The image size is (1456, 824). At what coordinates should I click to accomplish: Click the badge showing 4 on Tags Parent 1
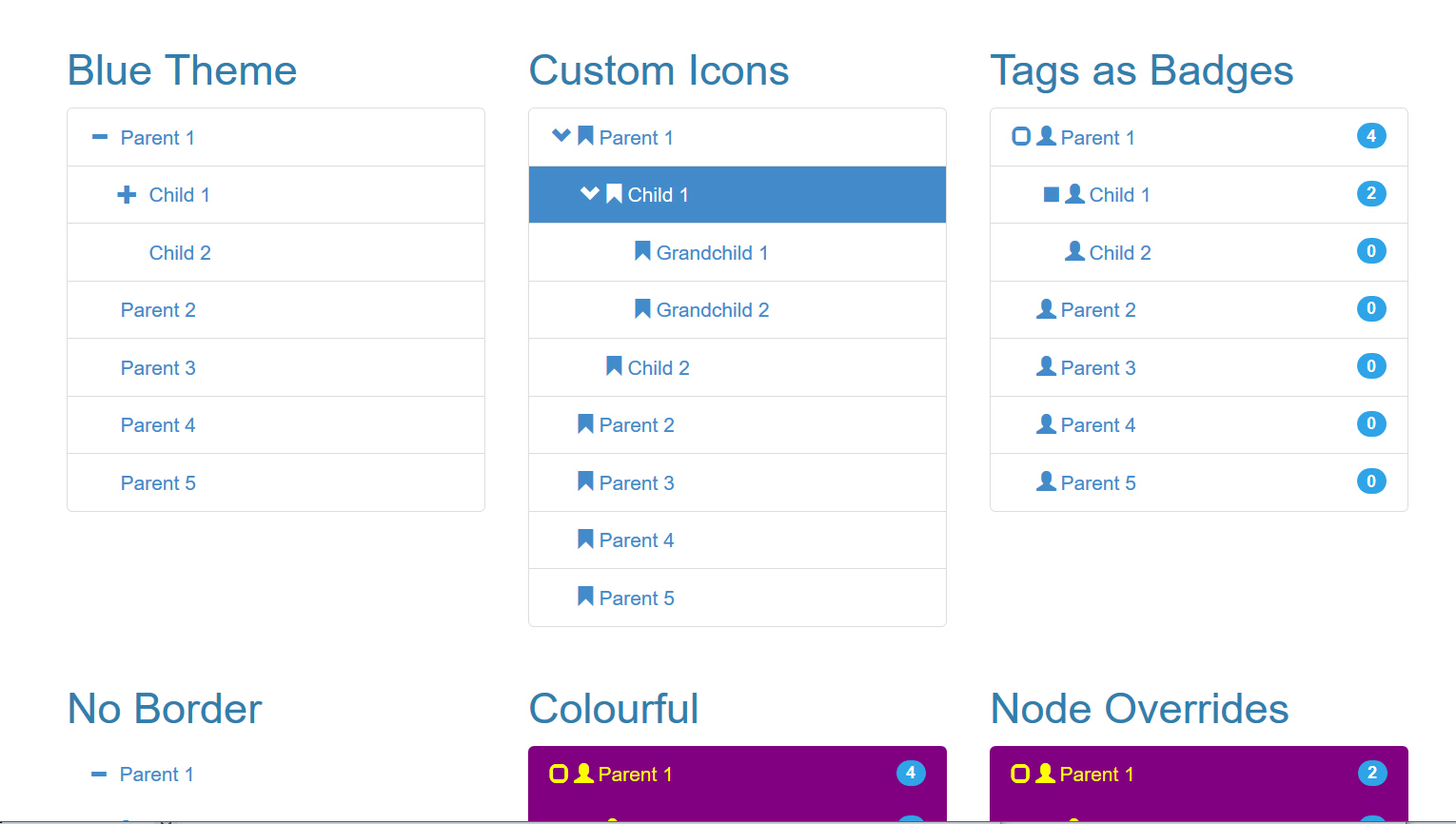1370,136
